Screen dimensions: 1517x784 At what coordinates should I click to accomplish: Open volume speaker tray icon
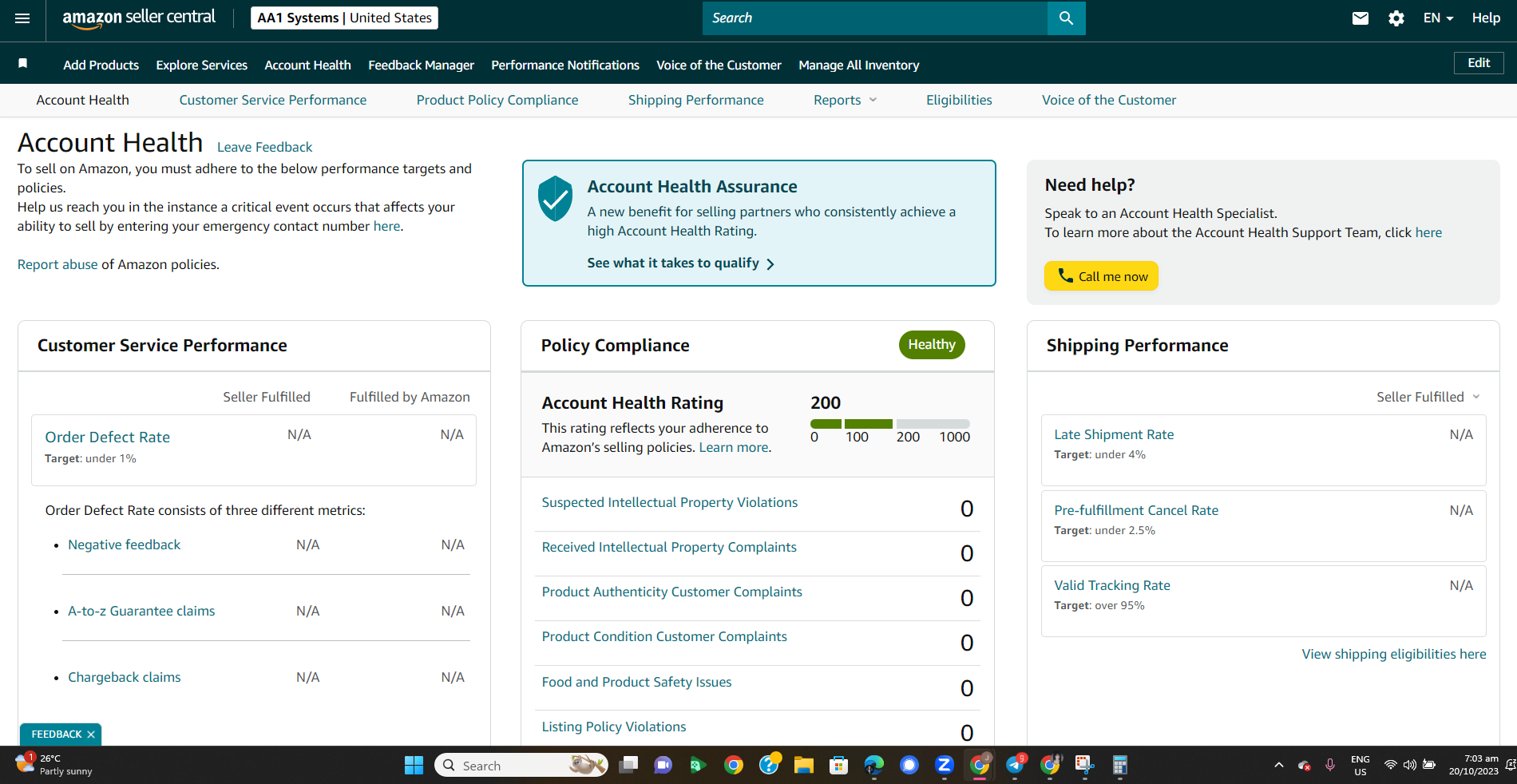pyautogui.click(x=1410, y=765)
